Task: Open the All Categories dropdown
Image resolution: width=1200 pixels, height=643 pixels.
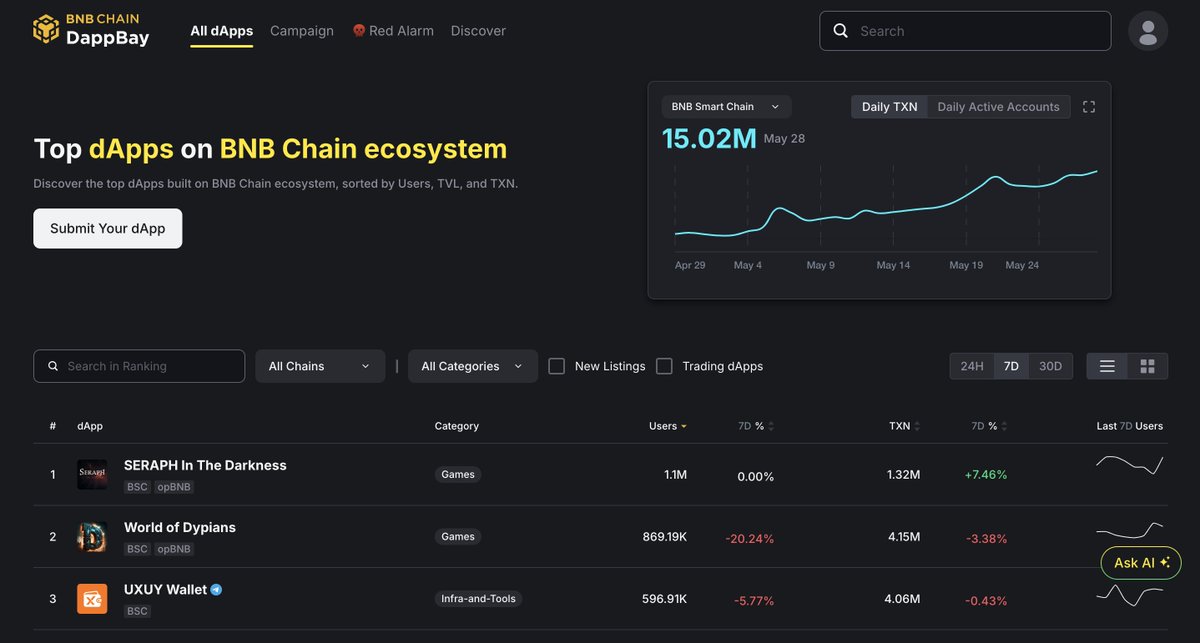Action: click(x=472, y=366)
